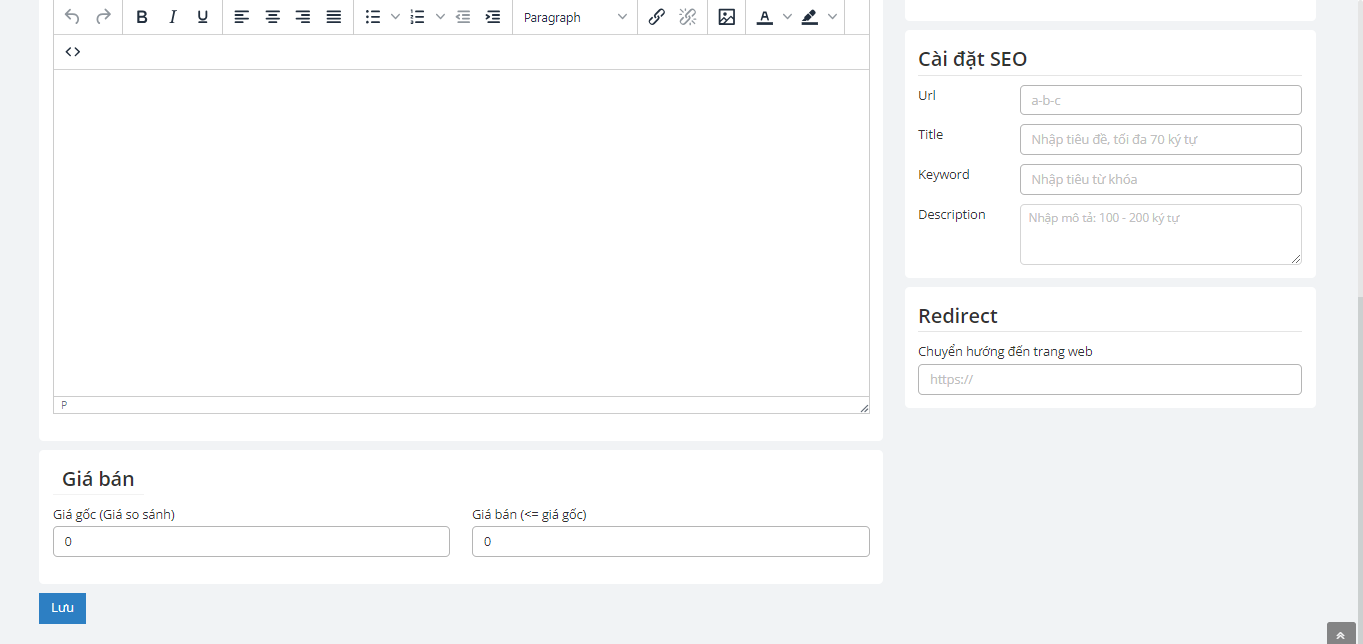
Task: Open the source code view
Action: tap(73, 52)
